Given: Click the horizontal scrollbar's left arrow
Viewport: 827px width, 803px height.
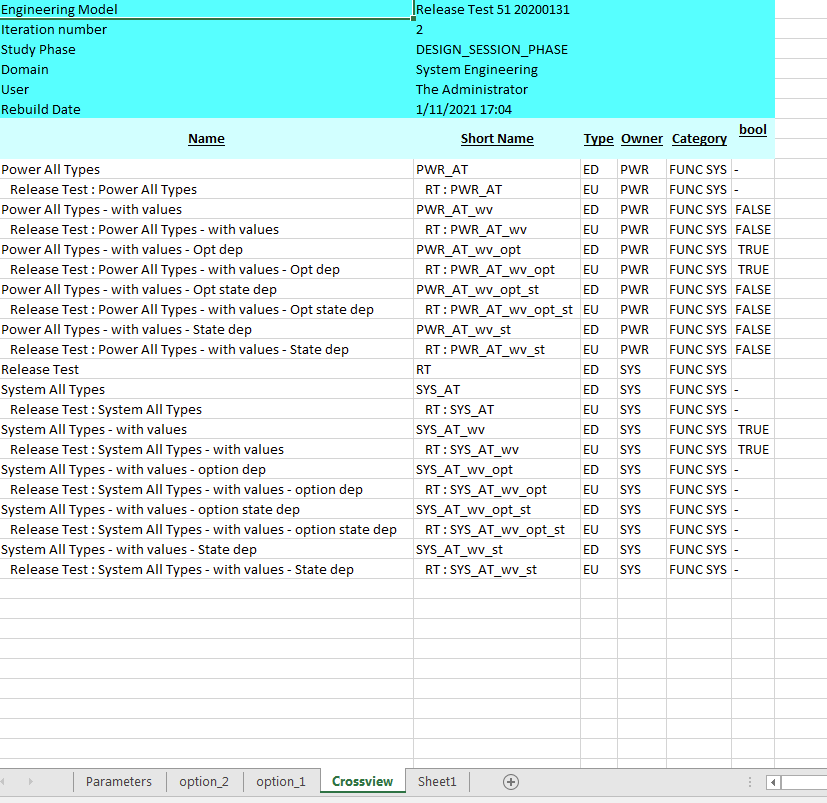Looking at the screenshot, I should pyautogui.click(x=772, y=783).
